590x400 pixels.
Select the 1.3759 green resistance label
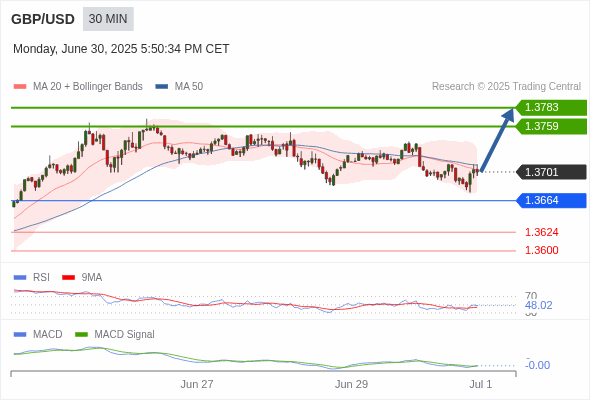[x=551, y=126]
